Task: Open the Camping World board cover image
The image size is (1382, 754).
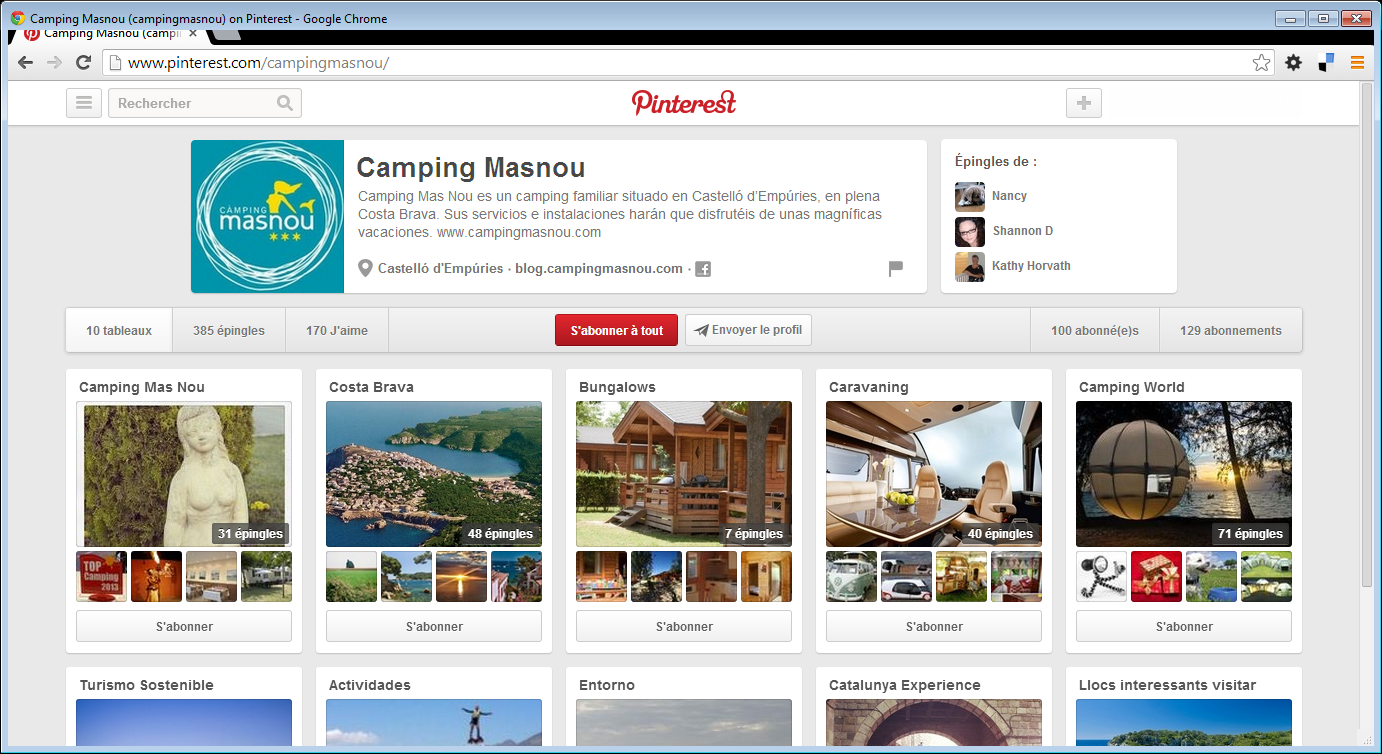Action: pyautogui.click(x=1183, y=474)
